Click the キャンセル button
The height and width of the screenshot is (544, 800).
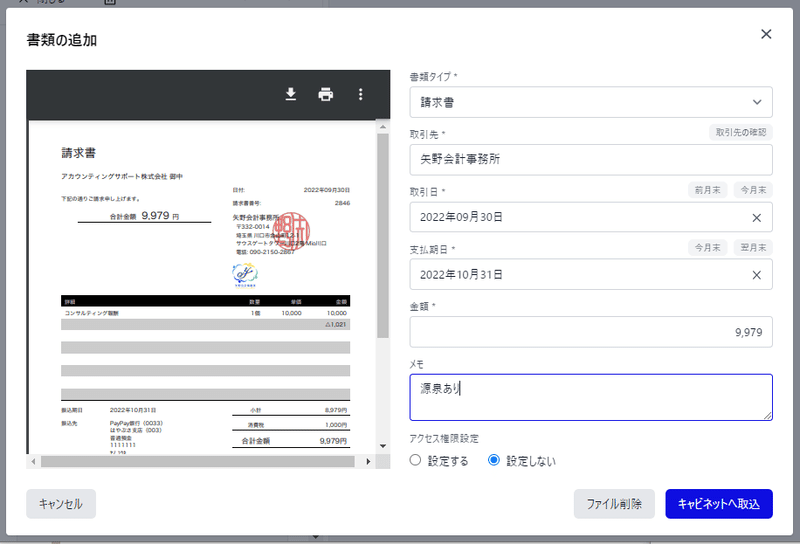pos(61,504)
